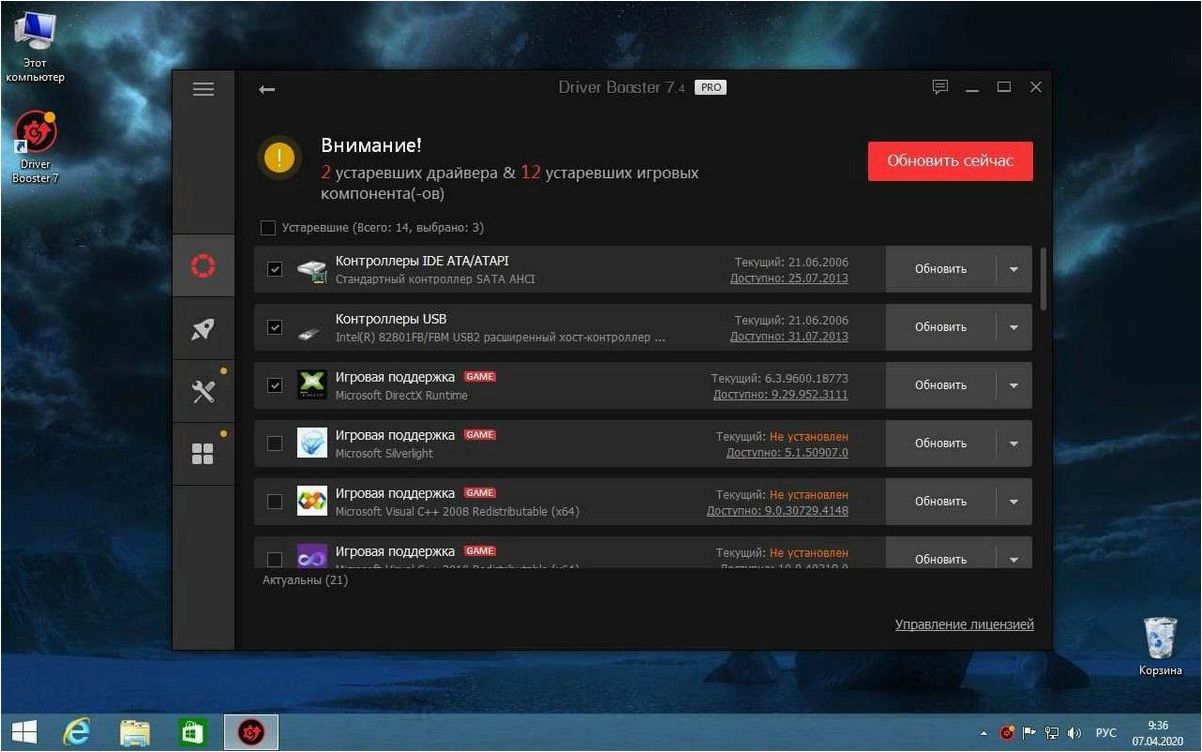
Task: Open the 'Управление лицензией' link
Action: [964, 624]
